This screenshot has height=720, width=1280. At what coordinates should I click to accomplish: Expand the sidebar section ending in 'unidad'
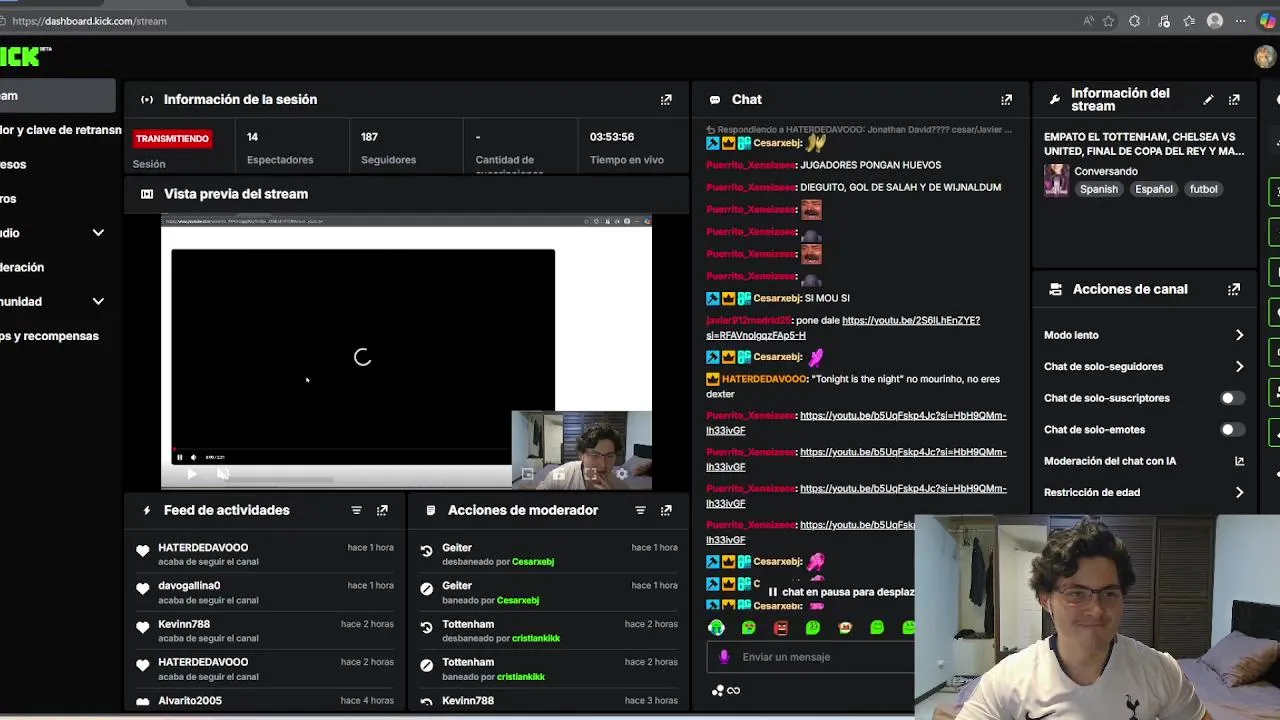(98, 302)
